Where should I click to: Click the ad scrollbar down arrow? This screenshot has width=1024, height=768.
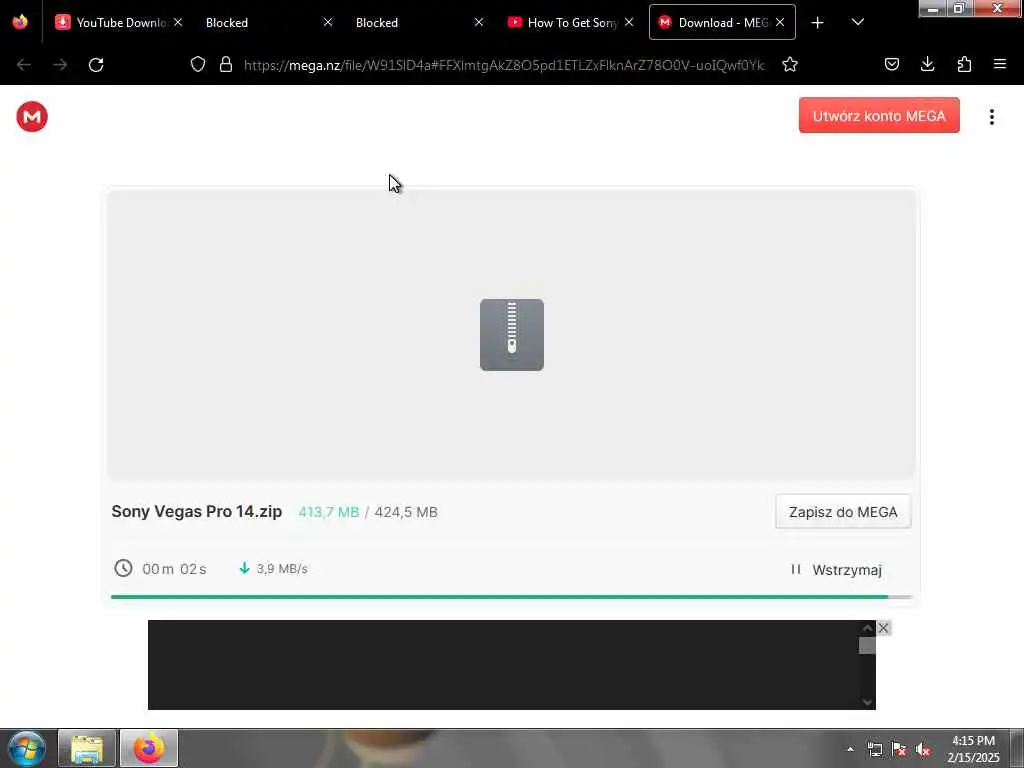click(x=867, y=702)
